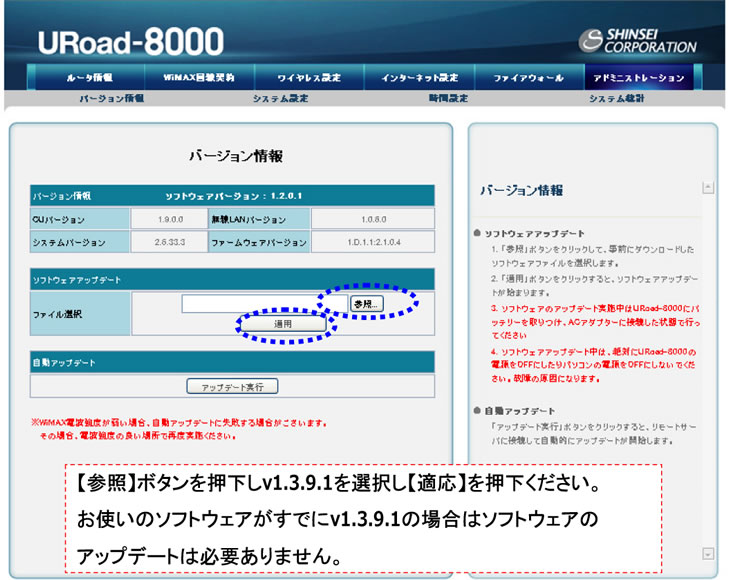
Task: Click the CUバージョン label cell
Action: coord(80,219)
